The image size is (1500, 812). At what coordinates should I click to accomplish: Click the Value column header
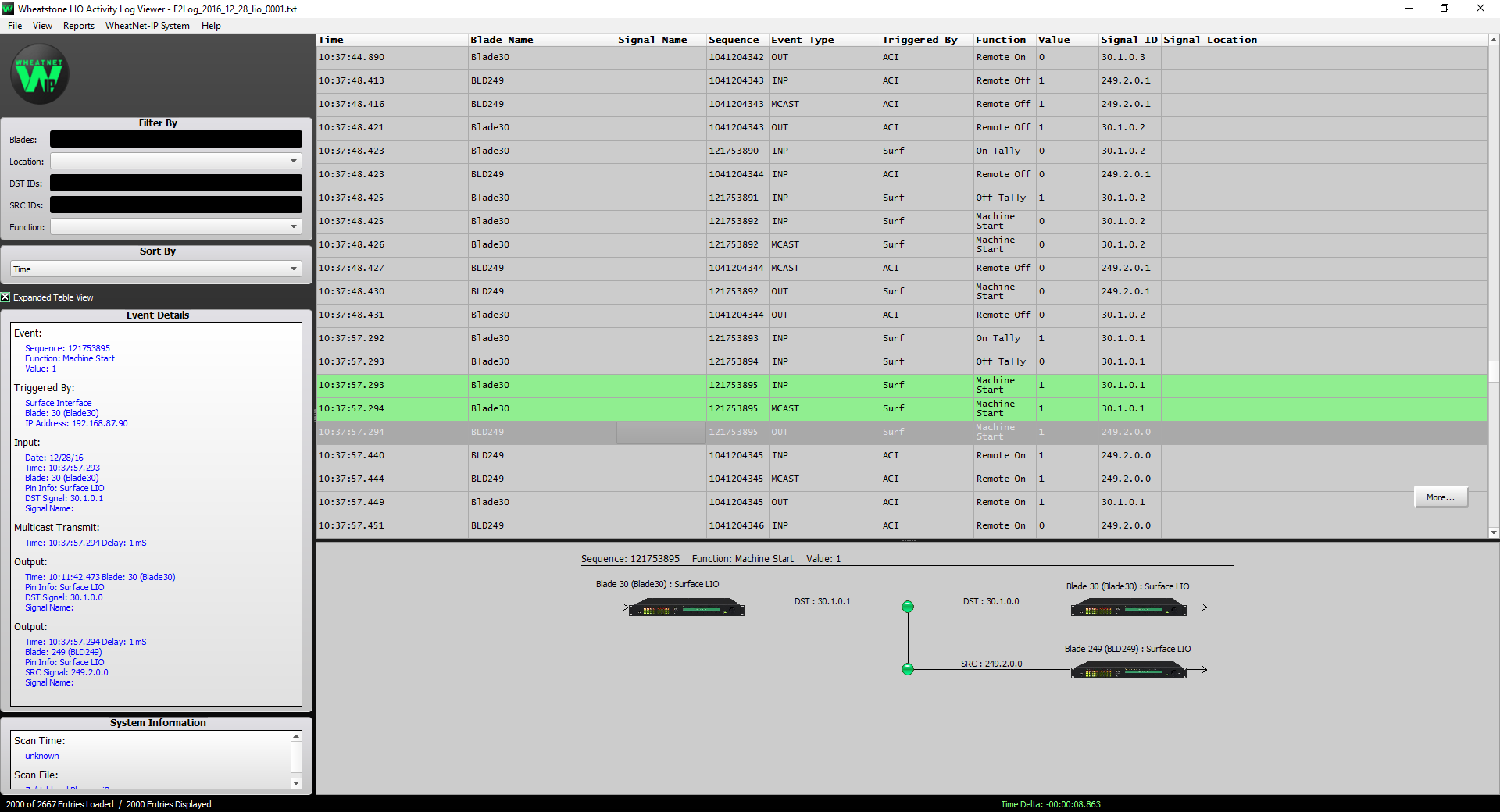[x=1067, y=40]
